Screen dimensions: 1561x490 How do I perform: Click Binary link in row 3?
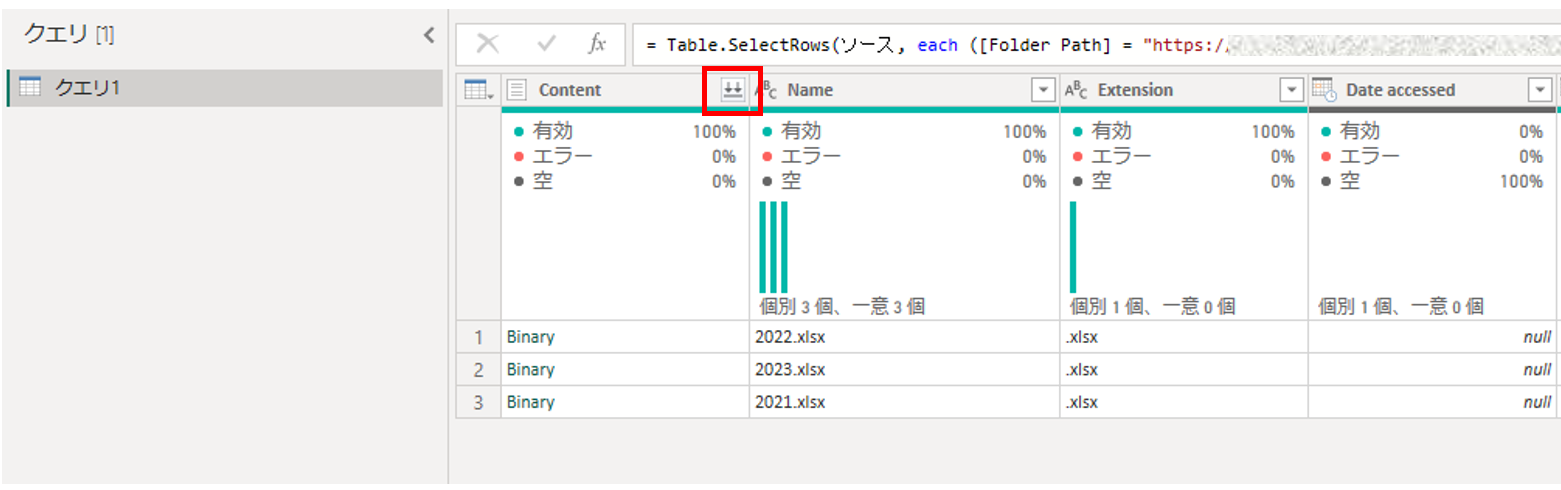coord(530,401)
